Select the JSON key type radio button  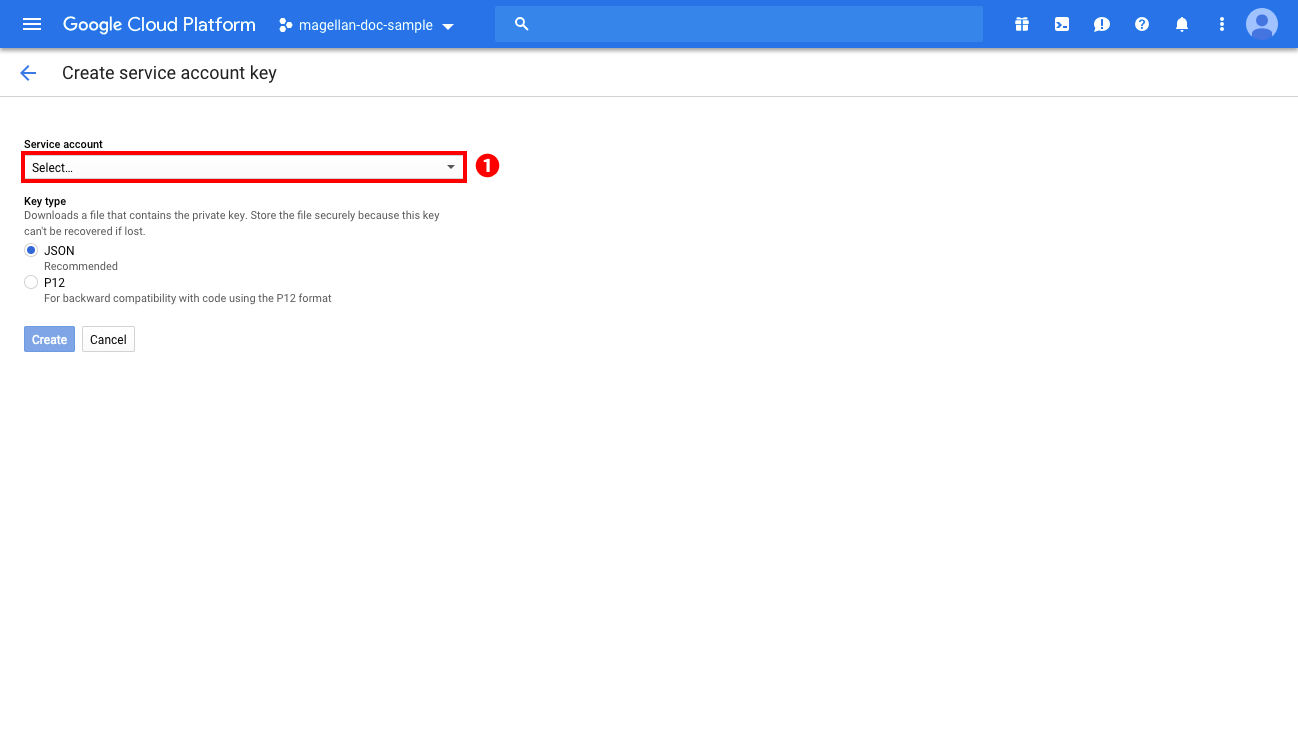click(x=31, y=249)
